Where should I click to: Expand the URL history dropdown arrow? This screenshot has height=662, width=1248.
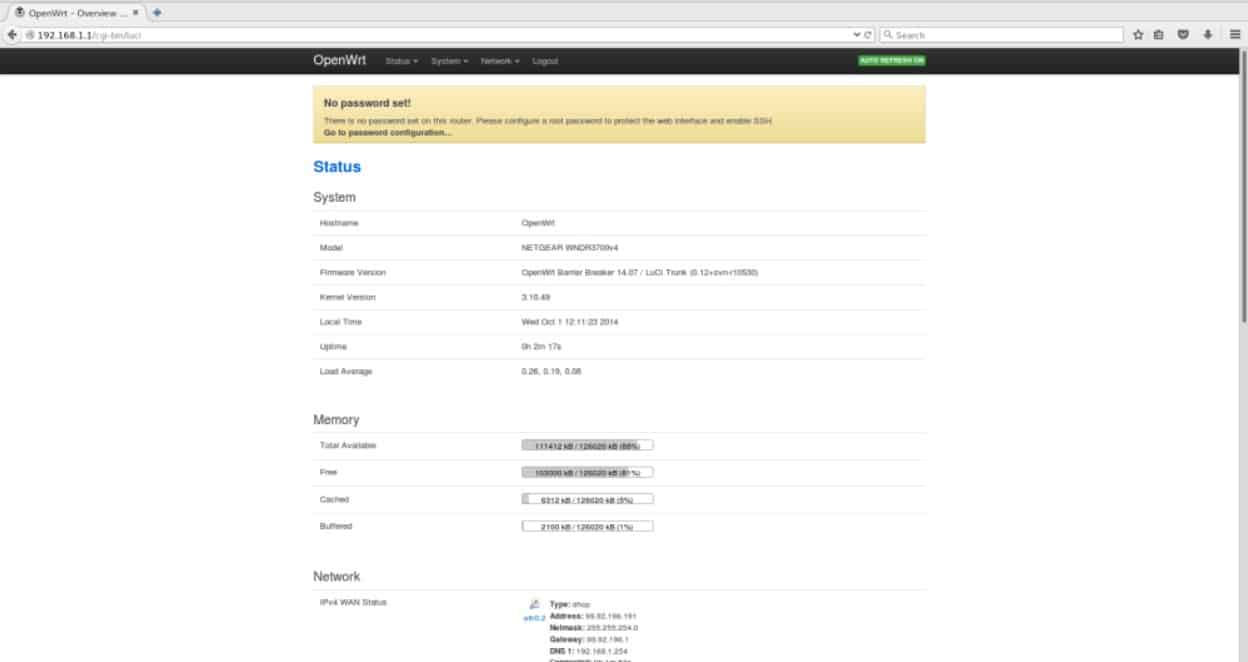pyautogui.click(x=856, y=34)
